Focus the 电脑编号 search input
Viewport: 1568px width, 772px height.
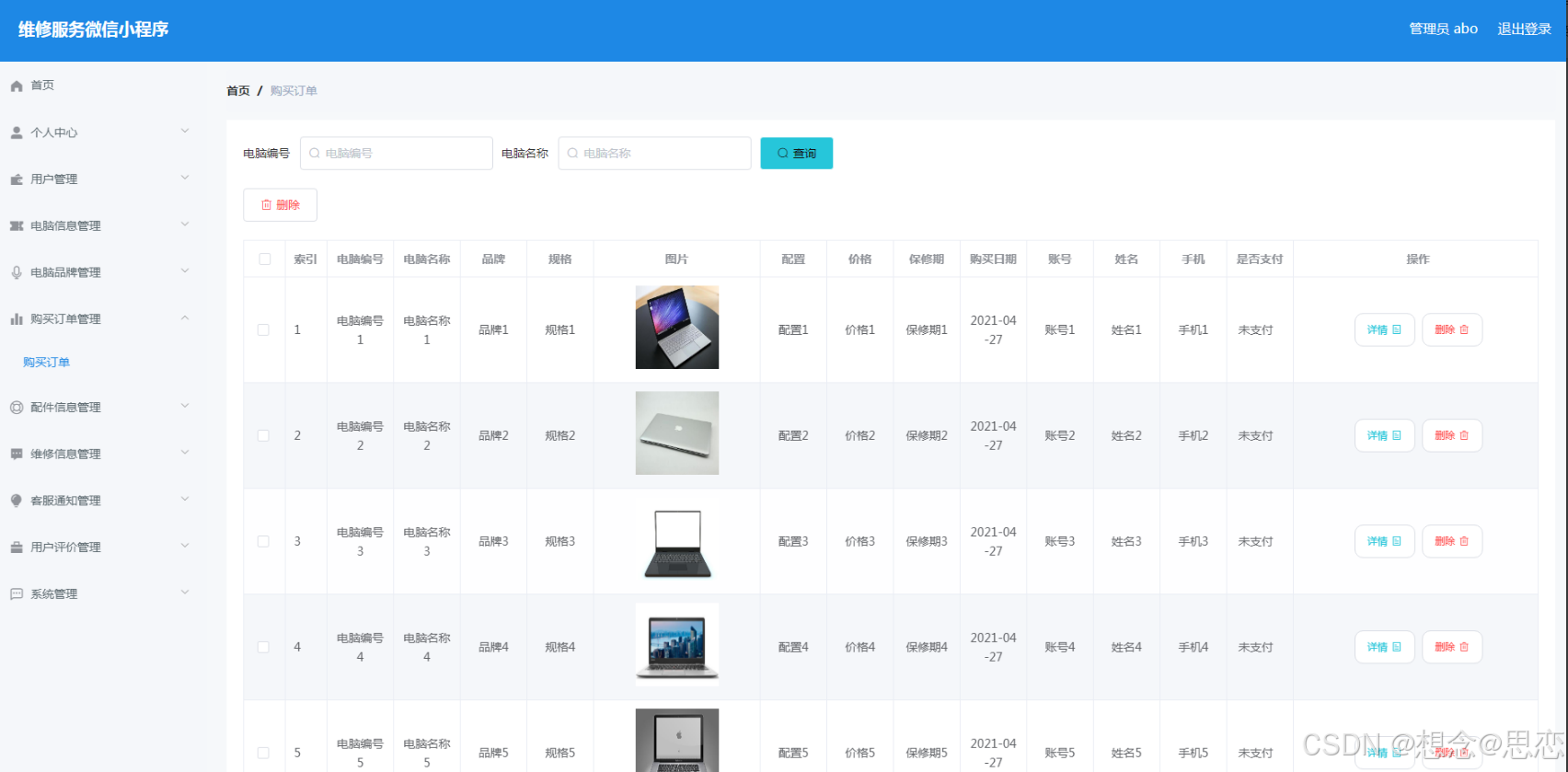pos(397,154)
